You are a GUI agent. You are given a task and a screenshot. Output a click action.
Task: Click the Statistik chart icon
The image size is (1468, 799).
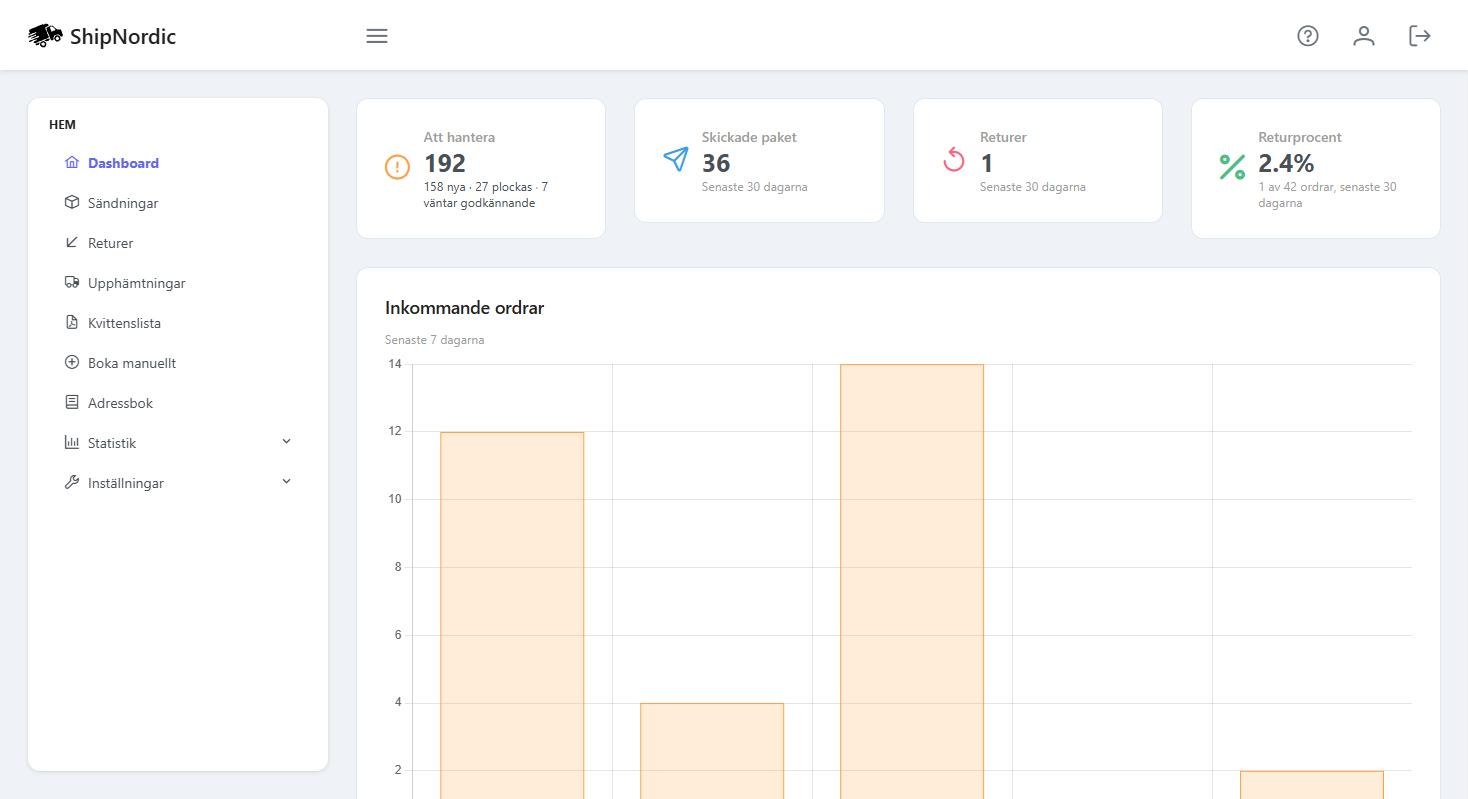pyautogui.click(x=71, y=442)
